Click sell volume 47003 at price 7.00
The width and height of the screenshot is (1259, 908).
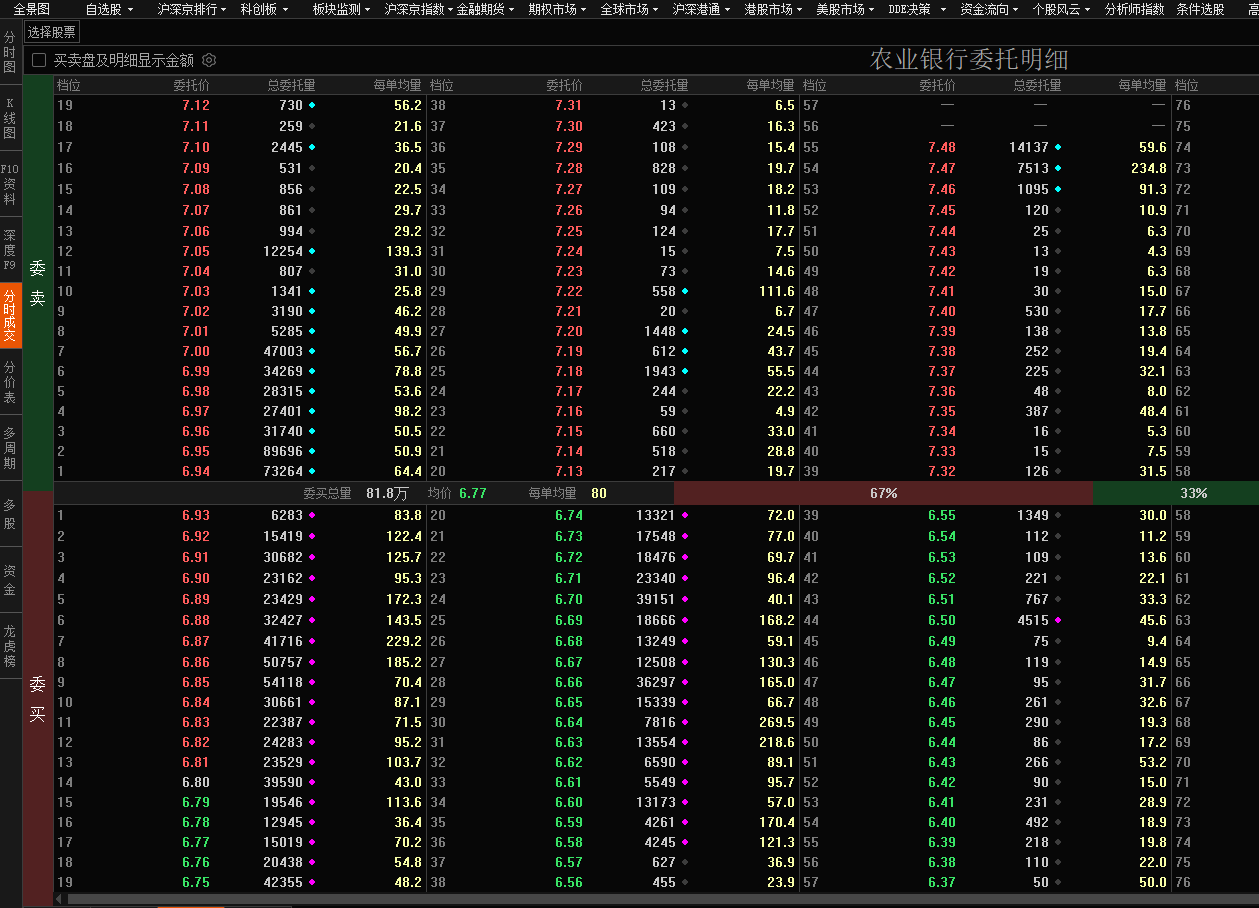283,351
